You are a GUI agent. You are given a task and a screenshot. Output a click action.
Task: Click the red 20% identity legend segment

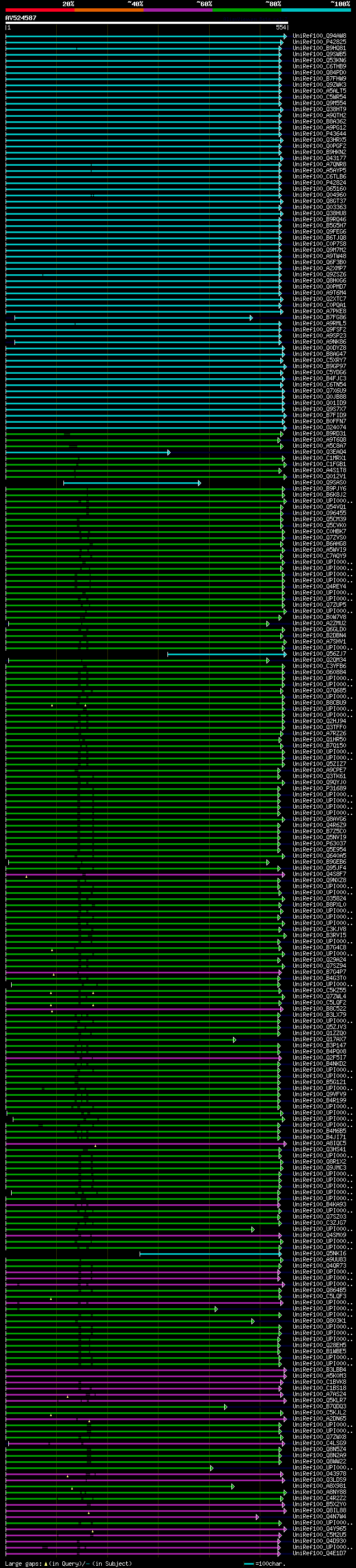pos(40,10)
